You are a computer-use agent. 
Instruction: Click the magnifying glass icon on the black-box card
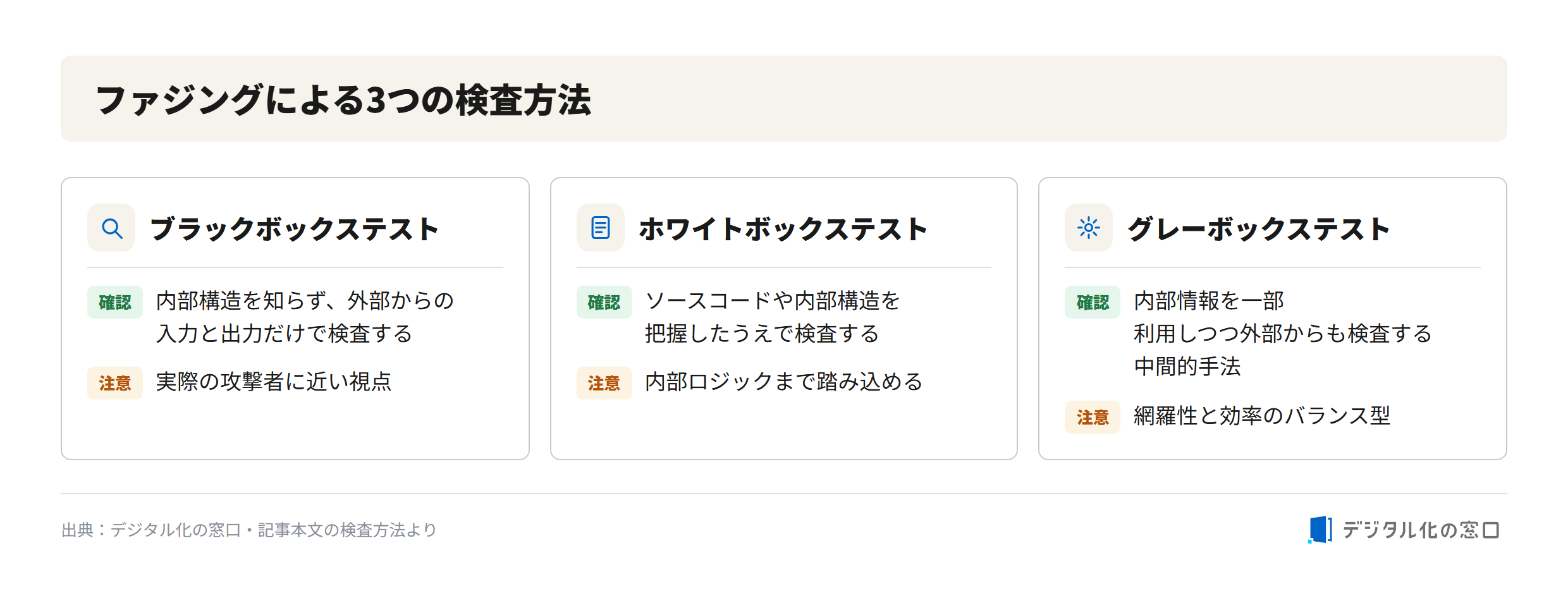pyautogui.click(x=111, y=228)
